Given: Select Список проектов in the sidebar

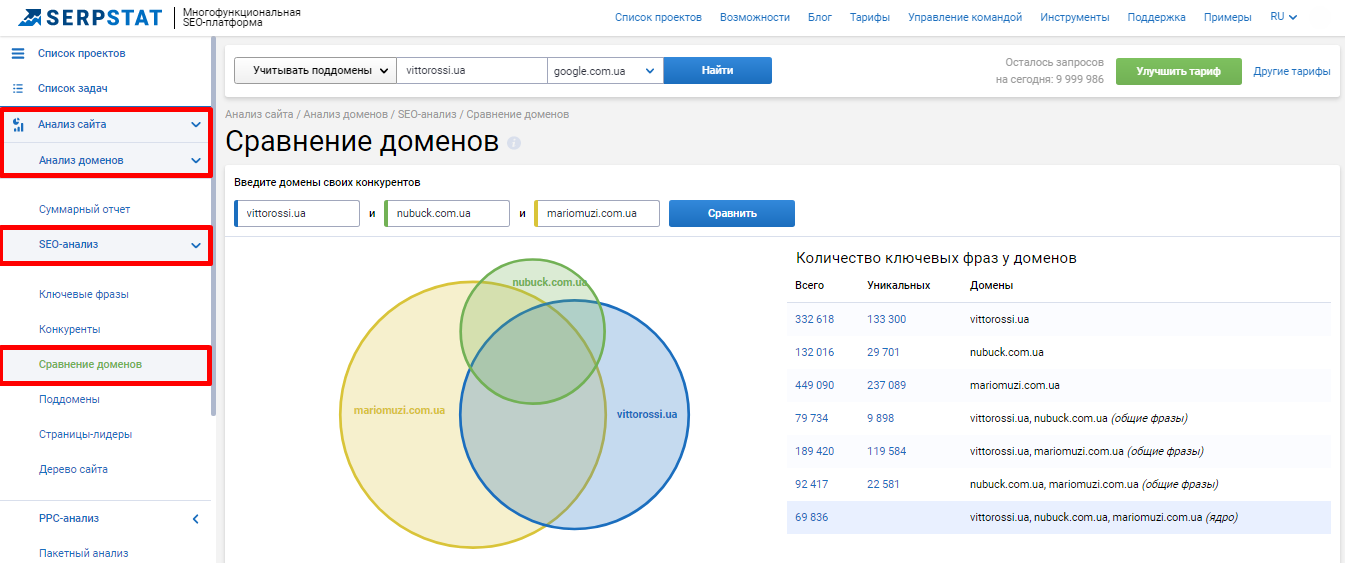Looking at the screenshot, I should click(82, 53).
